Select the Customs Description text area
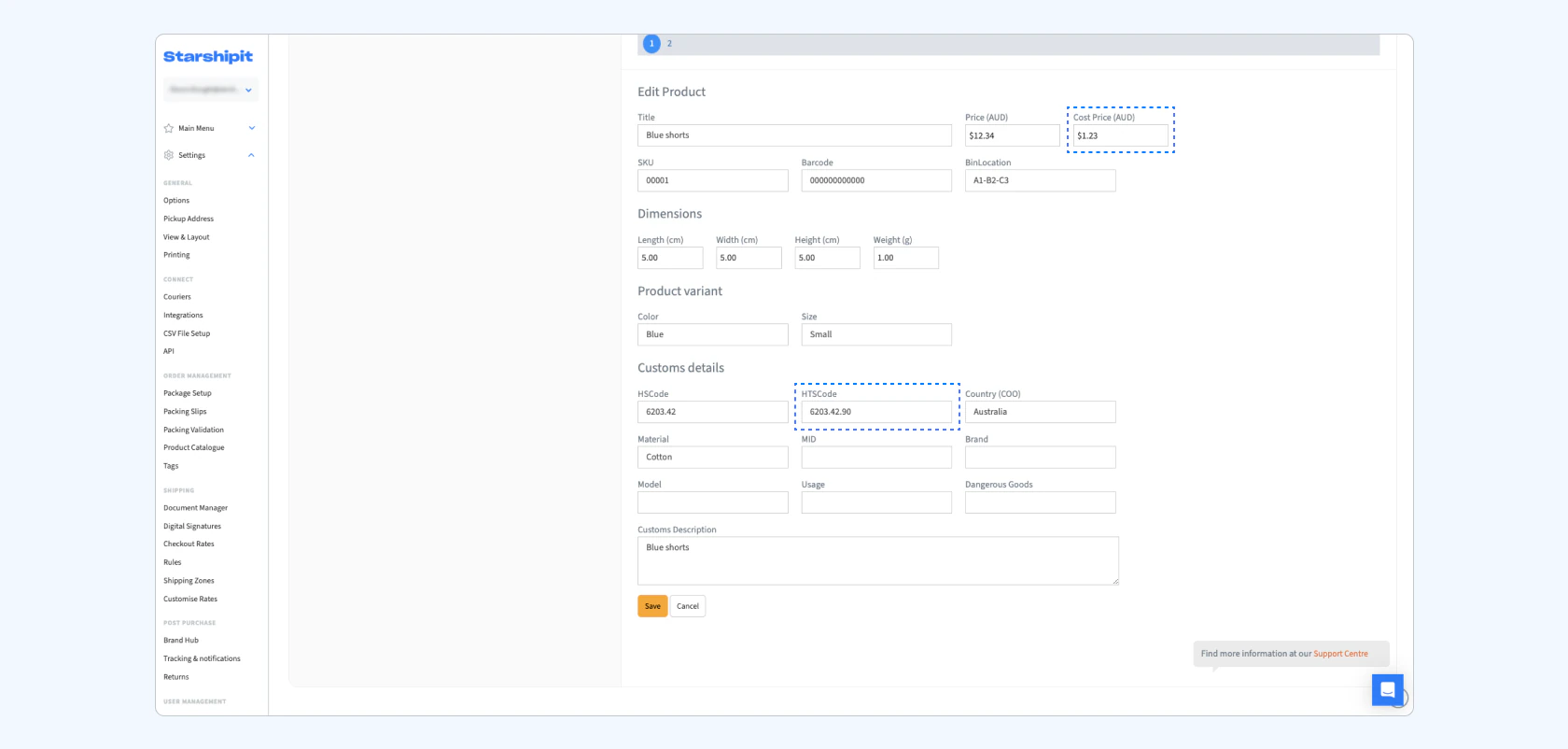The height and width of the screenshot is (749, 1568). [877, 560]
